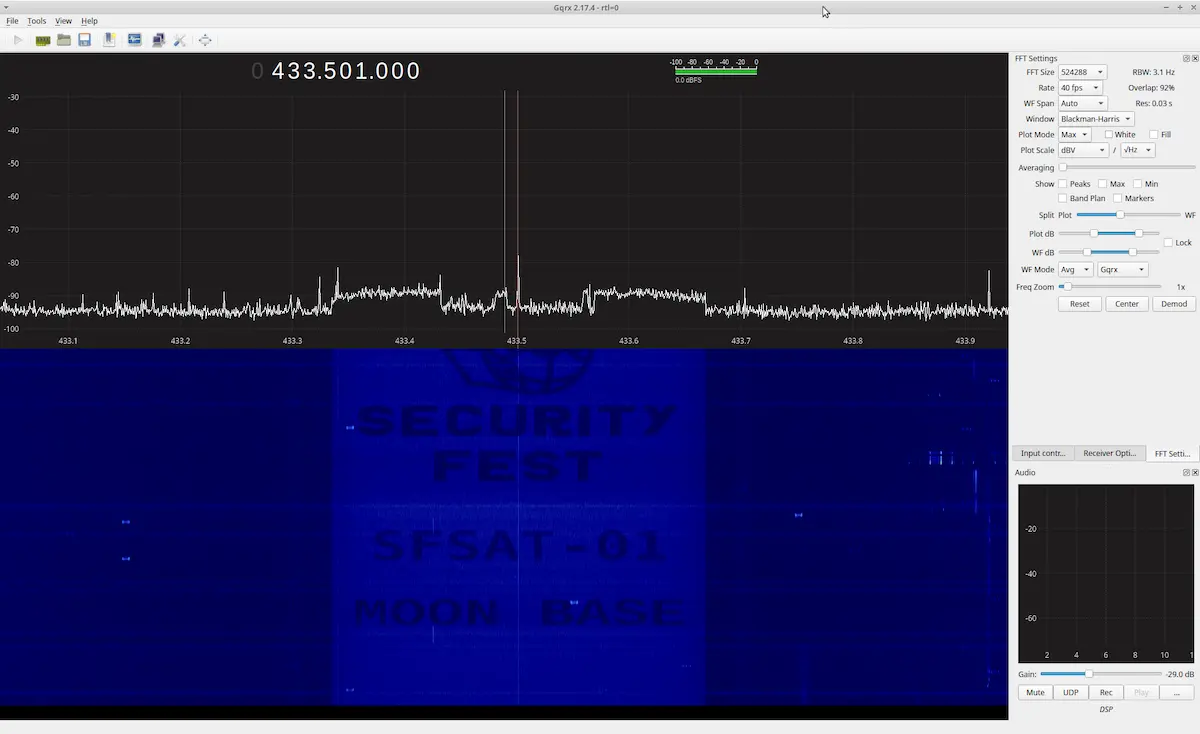Viewport: 1200px width, 734px height.
Task: Click the WF dB range slider
Action: click(x=1109, y=252)
